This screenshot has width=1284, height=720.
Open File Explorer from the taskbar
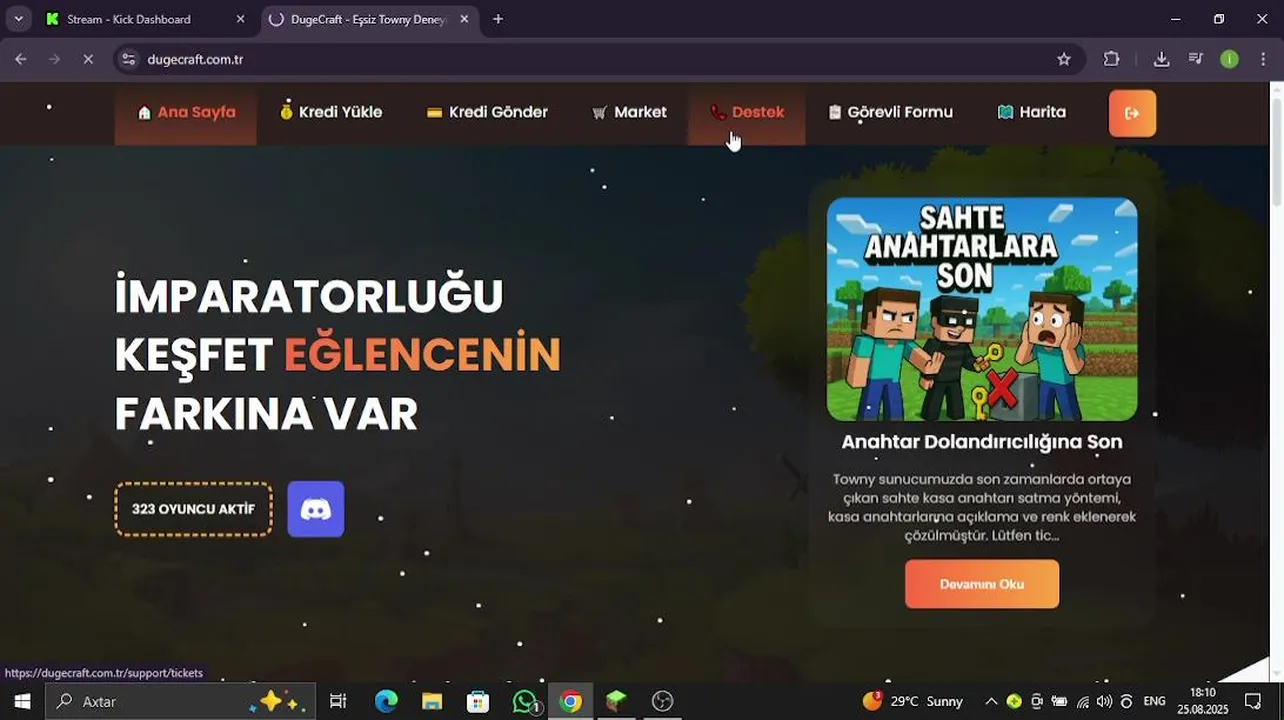[432, 702]
